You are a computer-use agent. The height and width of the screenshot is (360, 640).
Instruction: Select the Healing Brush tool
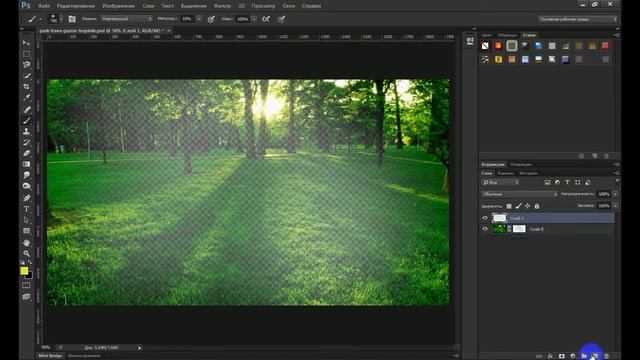click(x=27, y=109)
